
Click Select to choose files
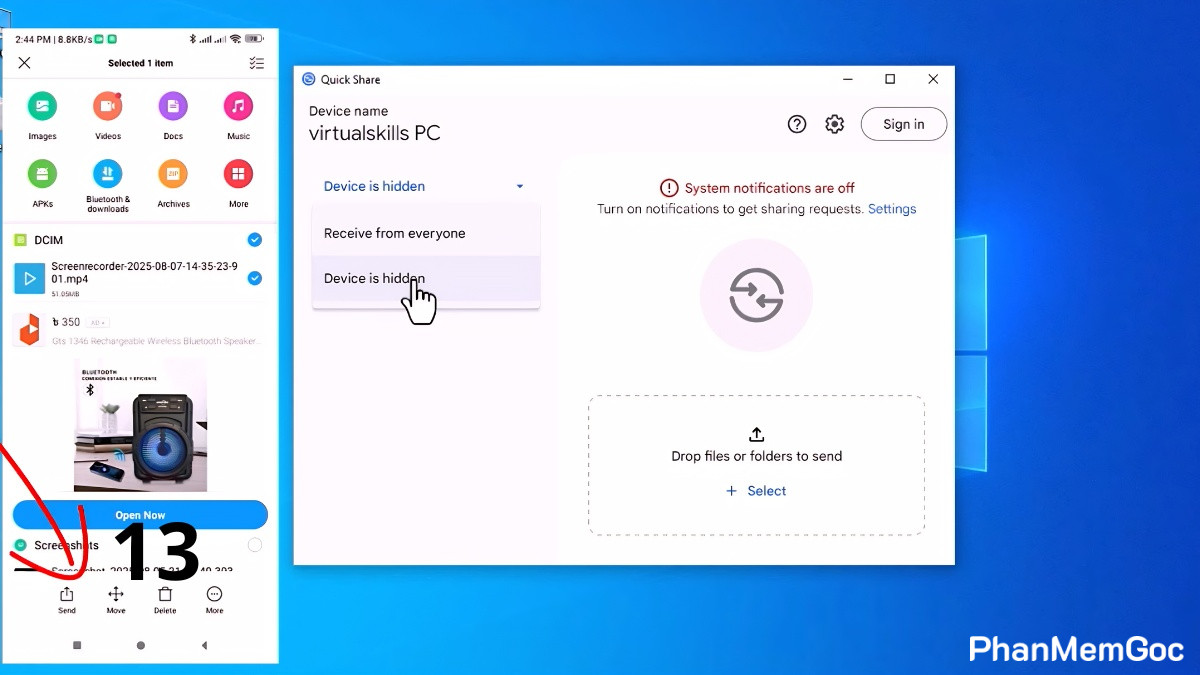756,491
